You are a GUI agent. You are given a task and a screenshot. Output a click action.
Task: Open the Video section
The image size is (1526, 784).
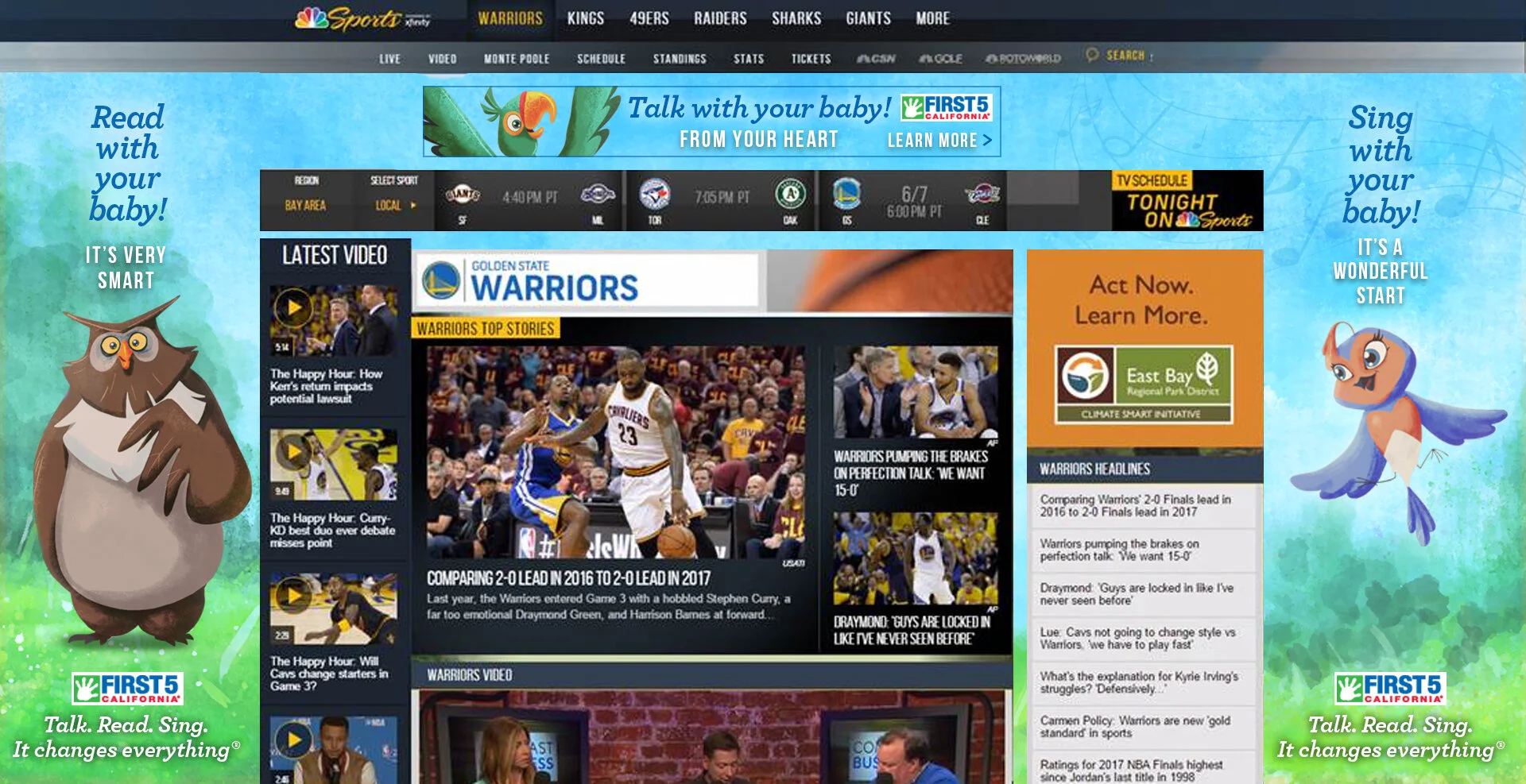click(x=443, y=59)
